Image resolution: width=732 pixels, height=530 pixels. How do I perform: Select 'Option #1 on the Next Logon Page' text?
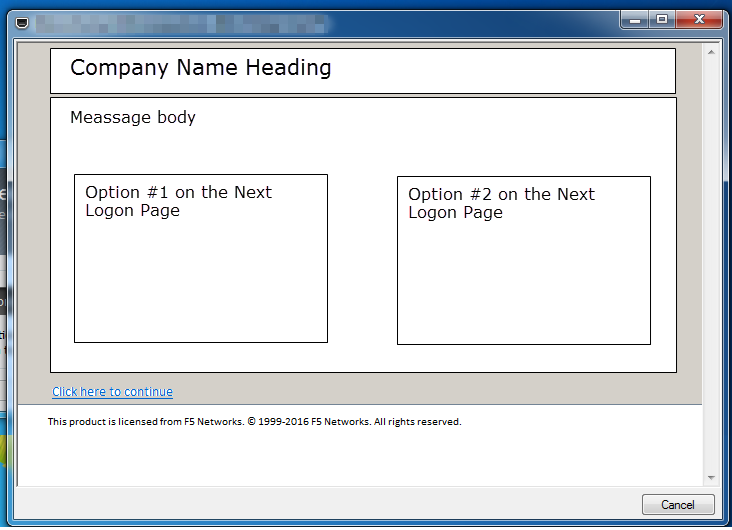coord(178,201)
